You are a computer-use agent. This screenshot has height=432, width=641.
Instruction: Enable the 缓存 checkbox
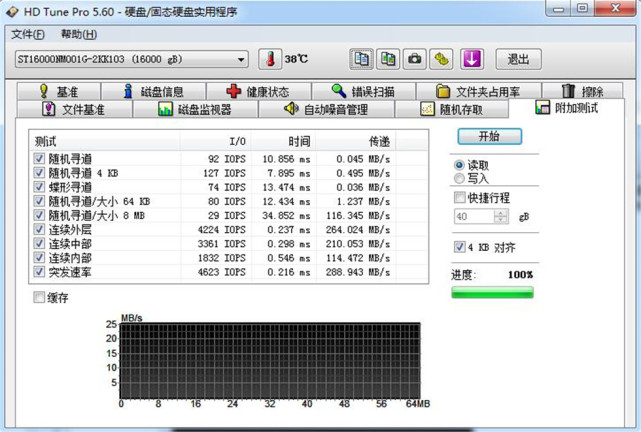tap(40, 297)
